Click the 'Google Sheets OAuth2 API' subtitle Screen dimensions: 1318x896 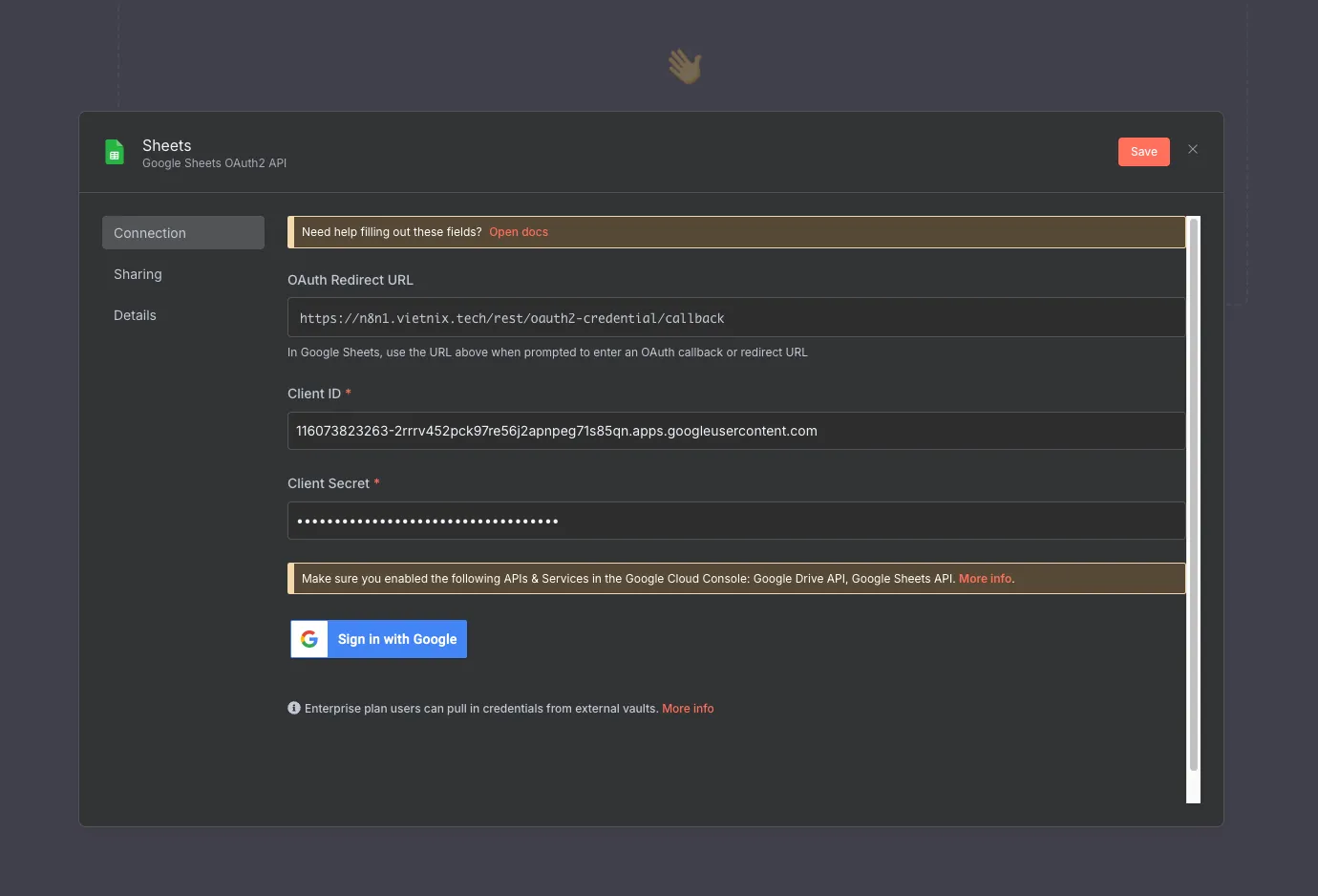215,163
